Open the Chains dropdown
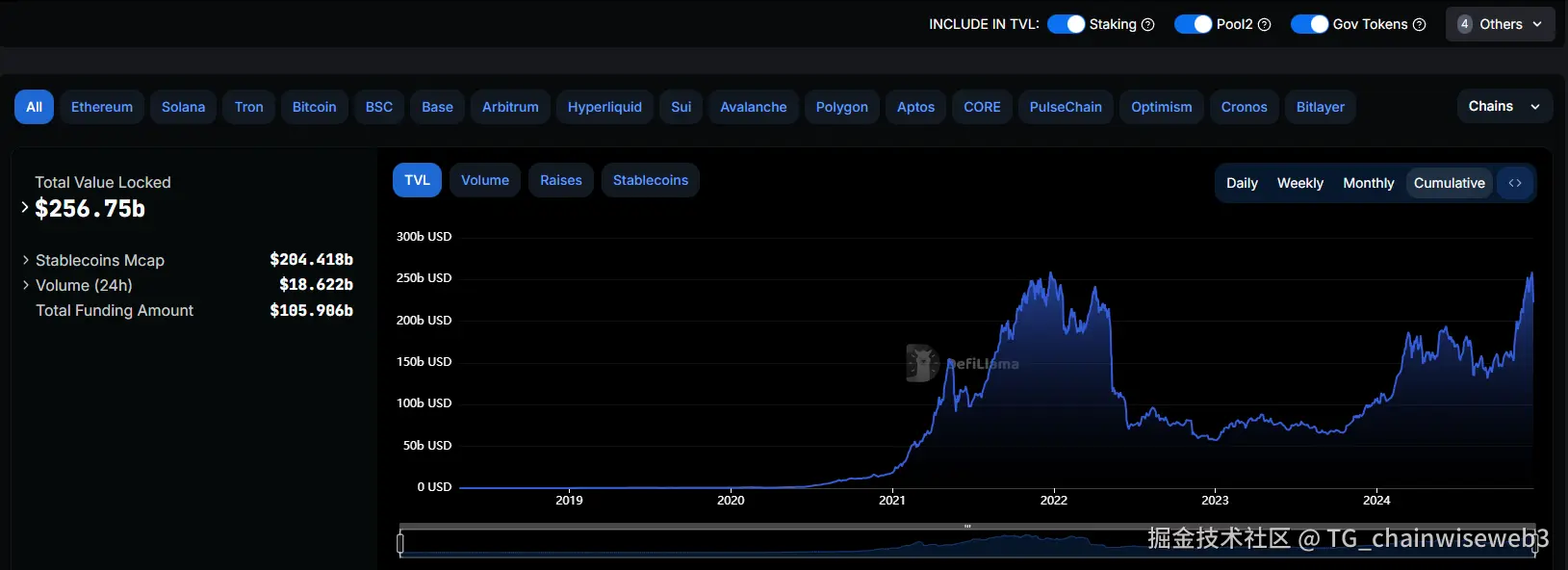1568x570 pixels. pos(1504,106)
